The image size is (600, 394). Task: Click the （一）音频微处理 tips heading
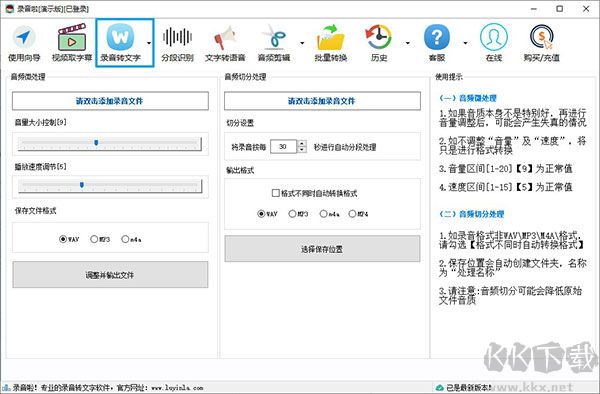coord(468,98)
